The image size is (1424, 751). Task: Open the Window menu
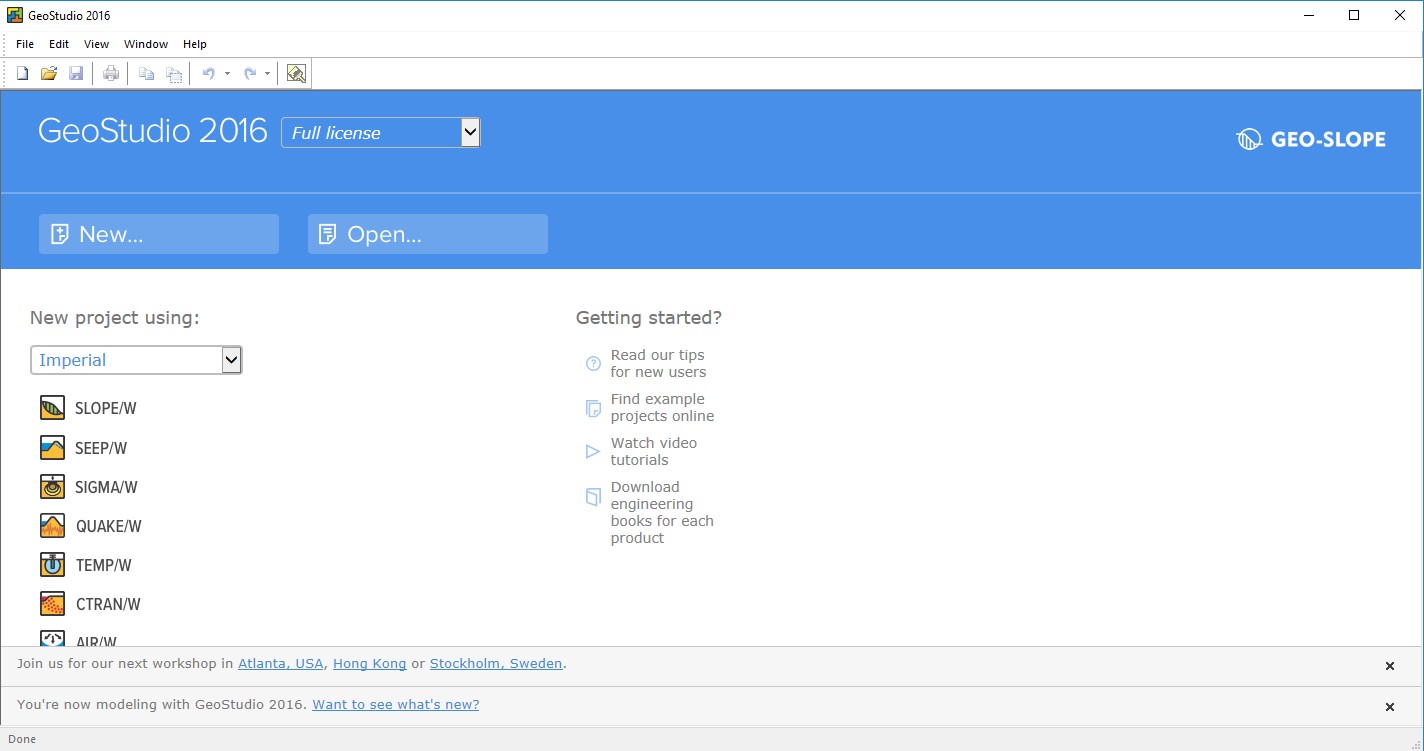pos(146,44)
